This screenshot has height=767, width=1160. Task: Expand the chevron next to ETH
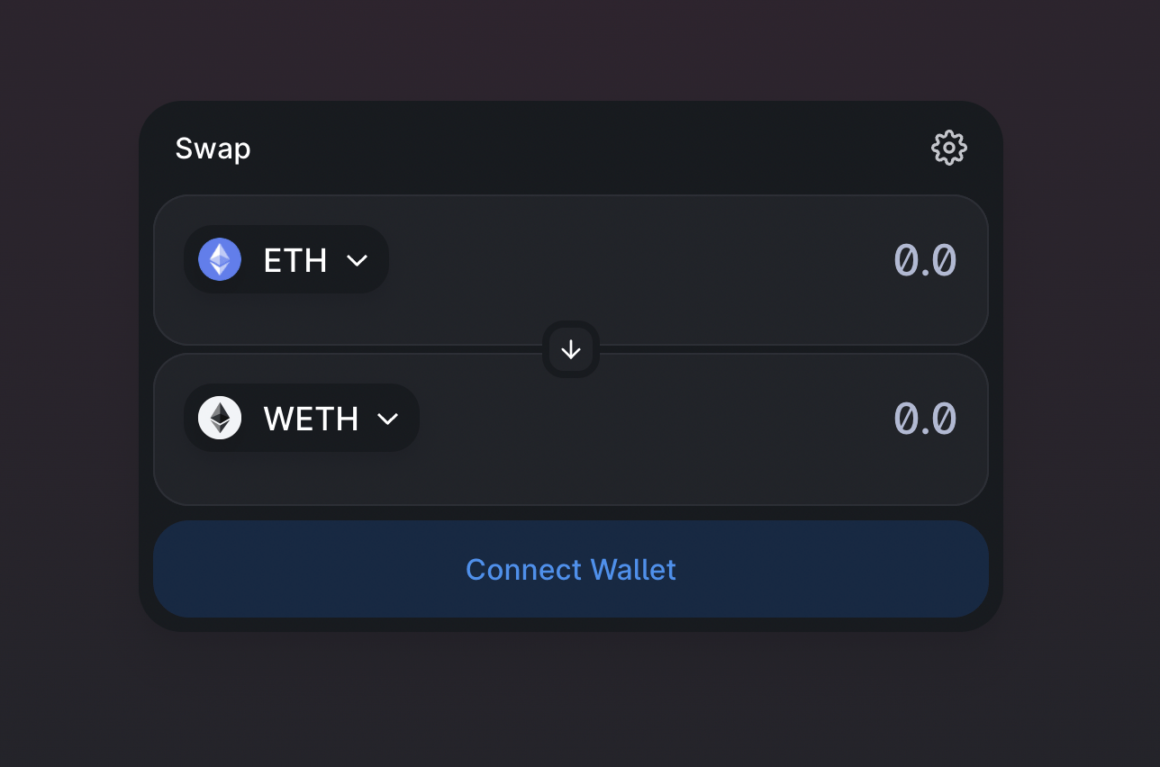(359, 260)
